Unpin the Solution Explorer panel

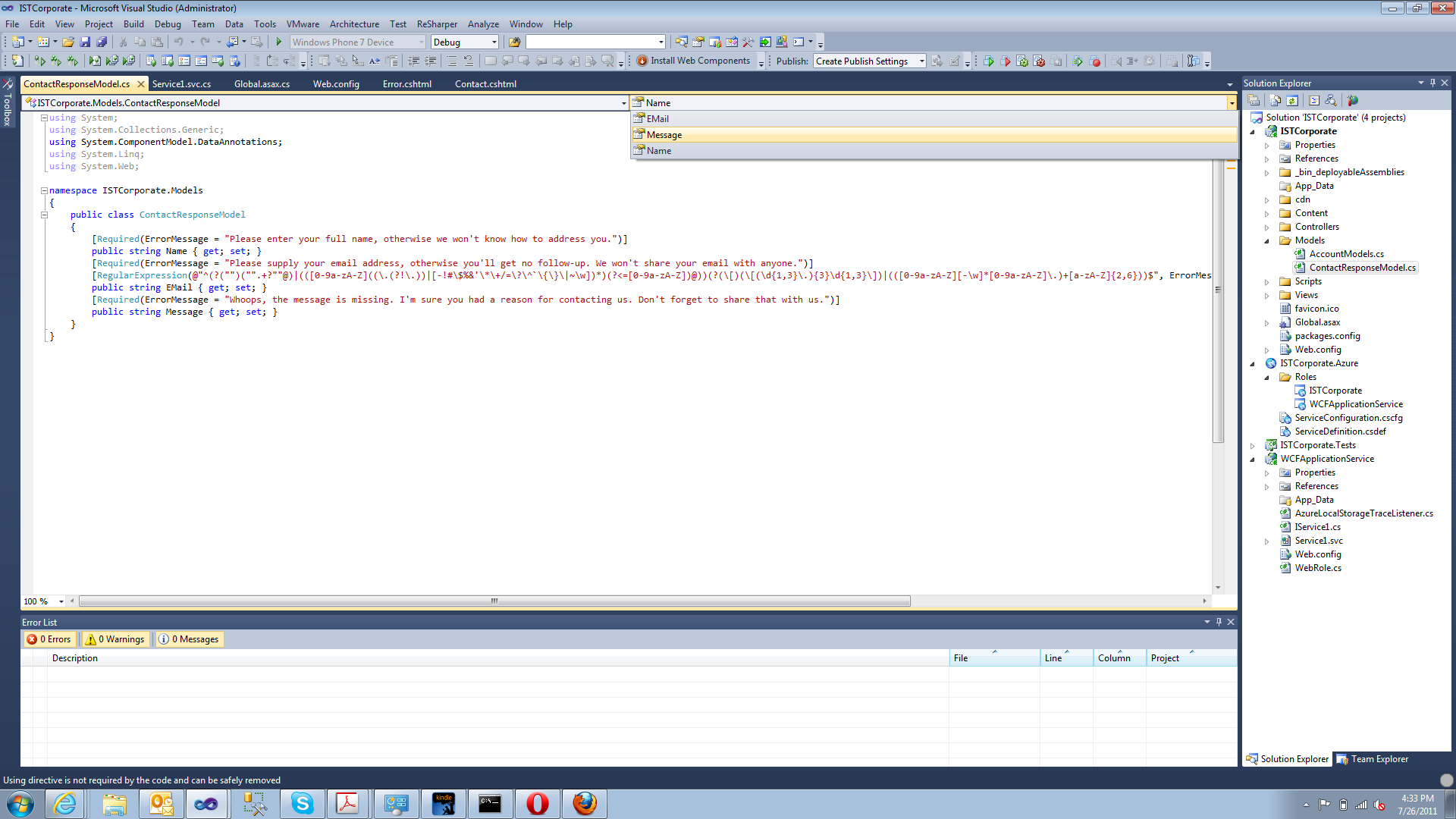point(1432,83)
